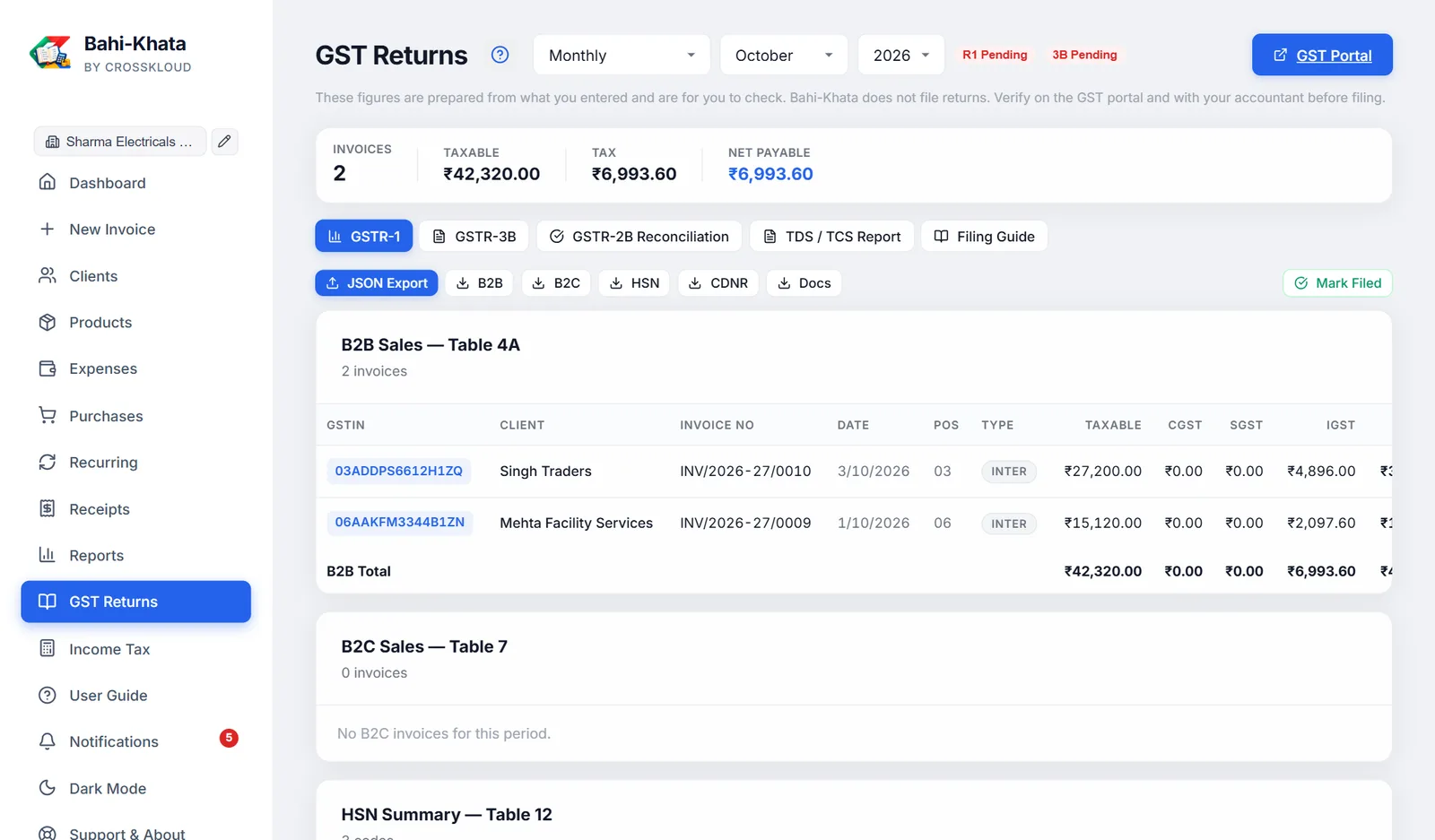
Task: Click the JSON Export button
Action: tap(377, 283)
